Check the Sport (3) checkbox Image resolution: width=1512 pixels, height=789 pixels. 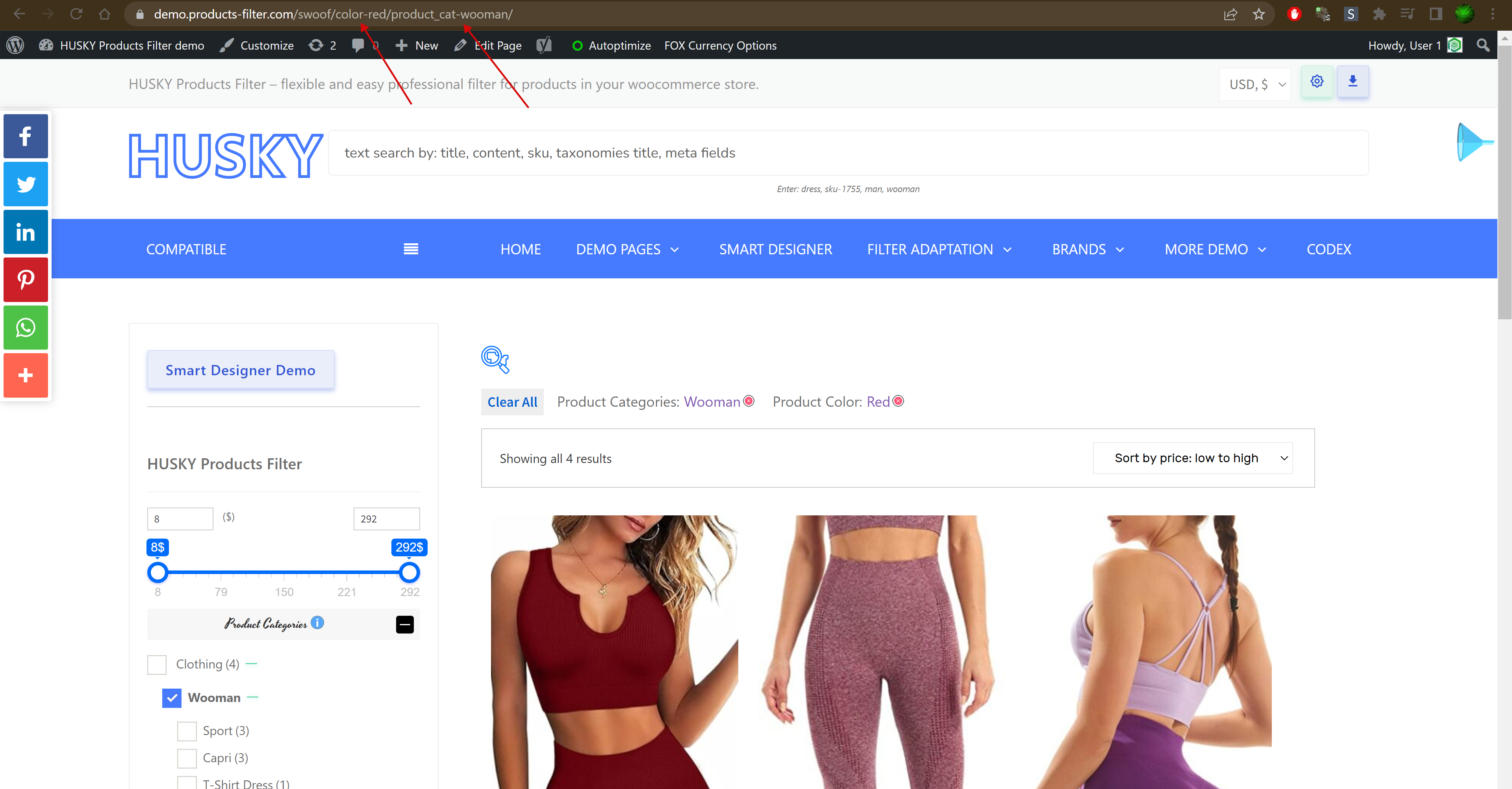187,731
